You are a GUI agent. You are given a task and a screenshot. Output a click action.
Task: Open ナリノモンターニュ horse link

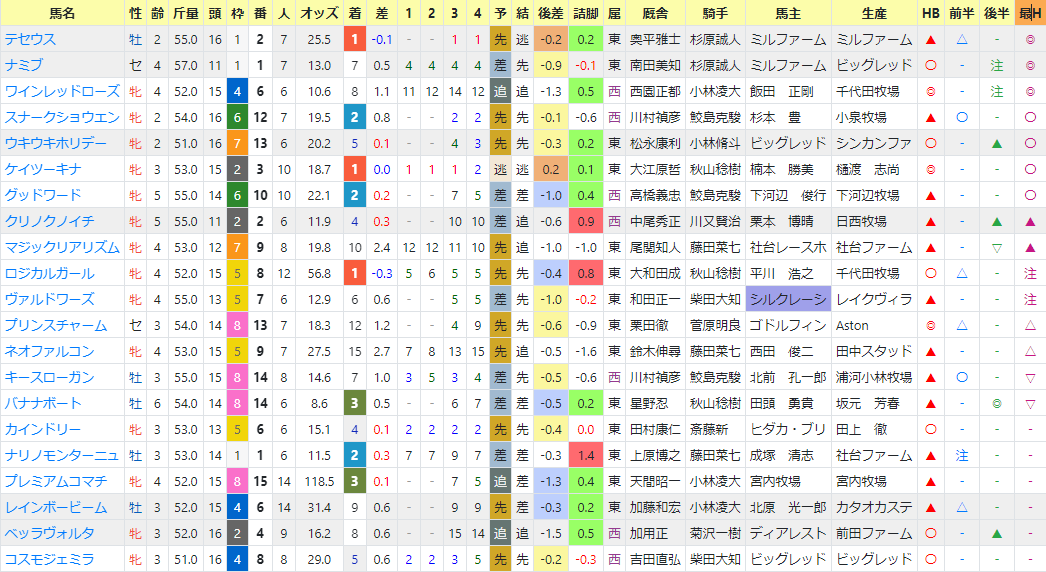coord(61,456)
